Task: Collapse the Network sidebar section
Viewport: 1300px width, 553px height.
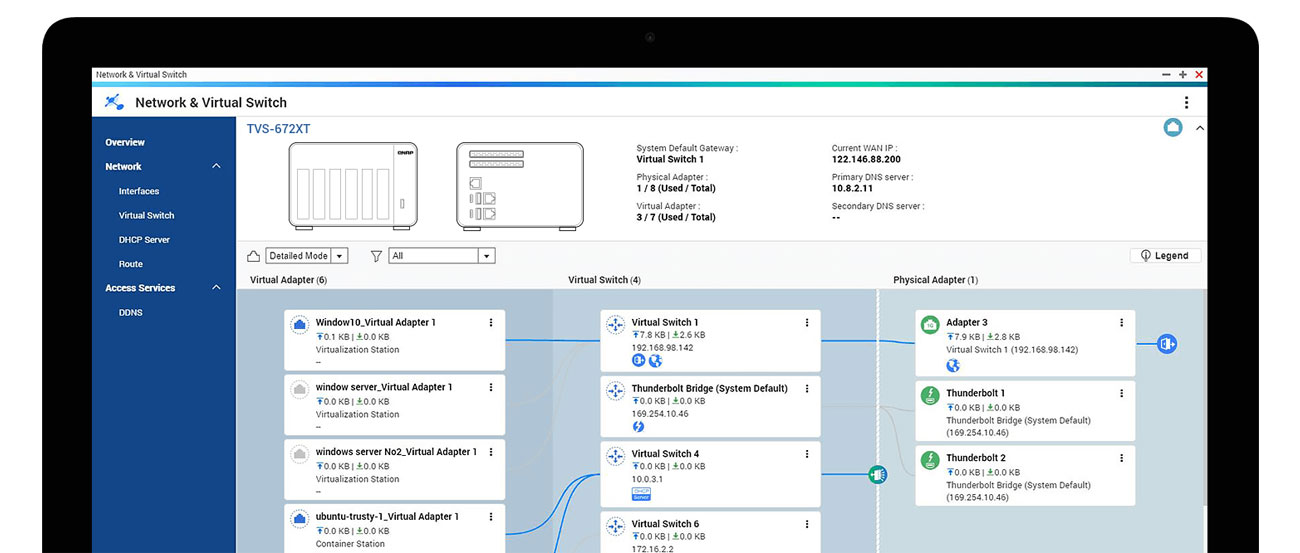Action: tap(216, 166)
